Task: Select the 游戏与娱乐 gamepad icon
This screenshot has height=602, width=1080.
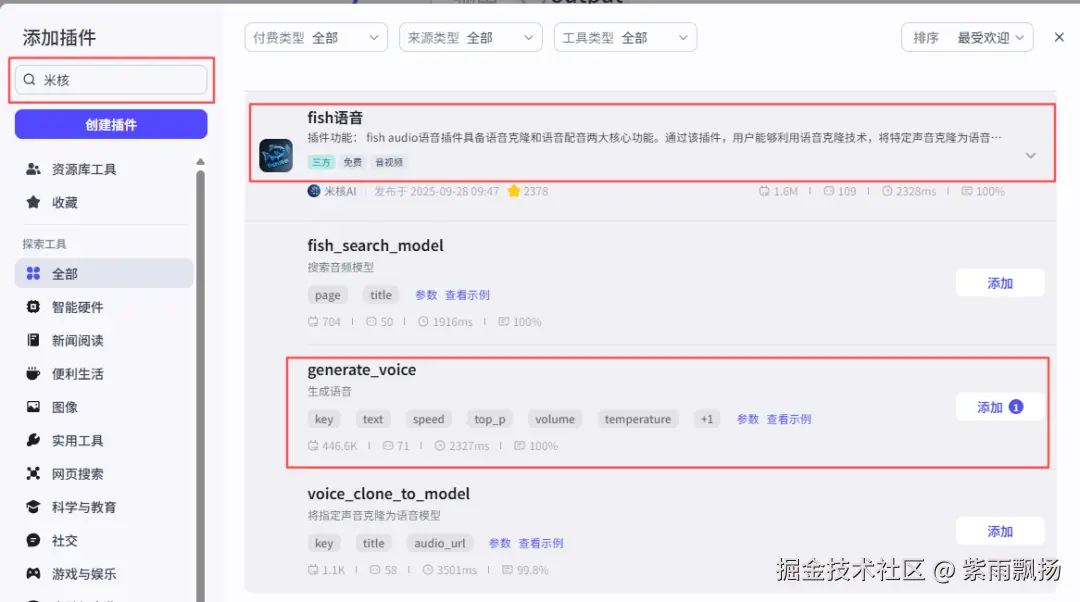Action: tap(33, 573)
